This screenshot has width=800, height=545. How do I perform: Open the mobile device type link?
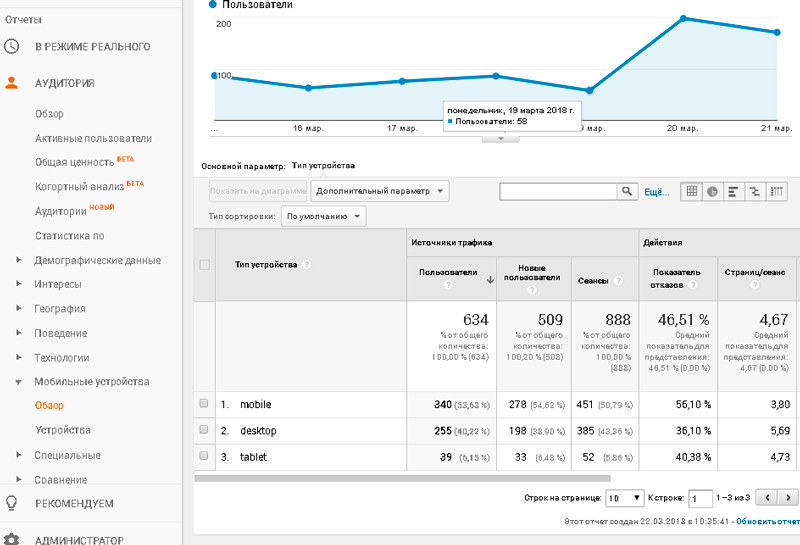256,404
